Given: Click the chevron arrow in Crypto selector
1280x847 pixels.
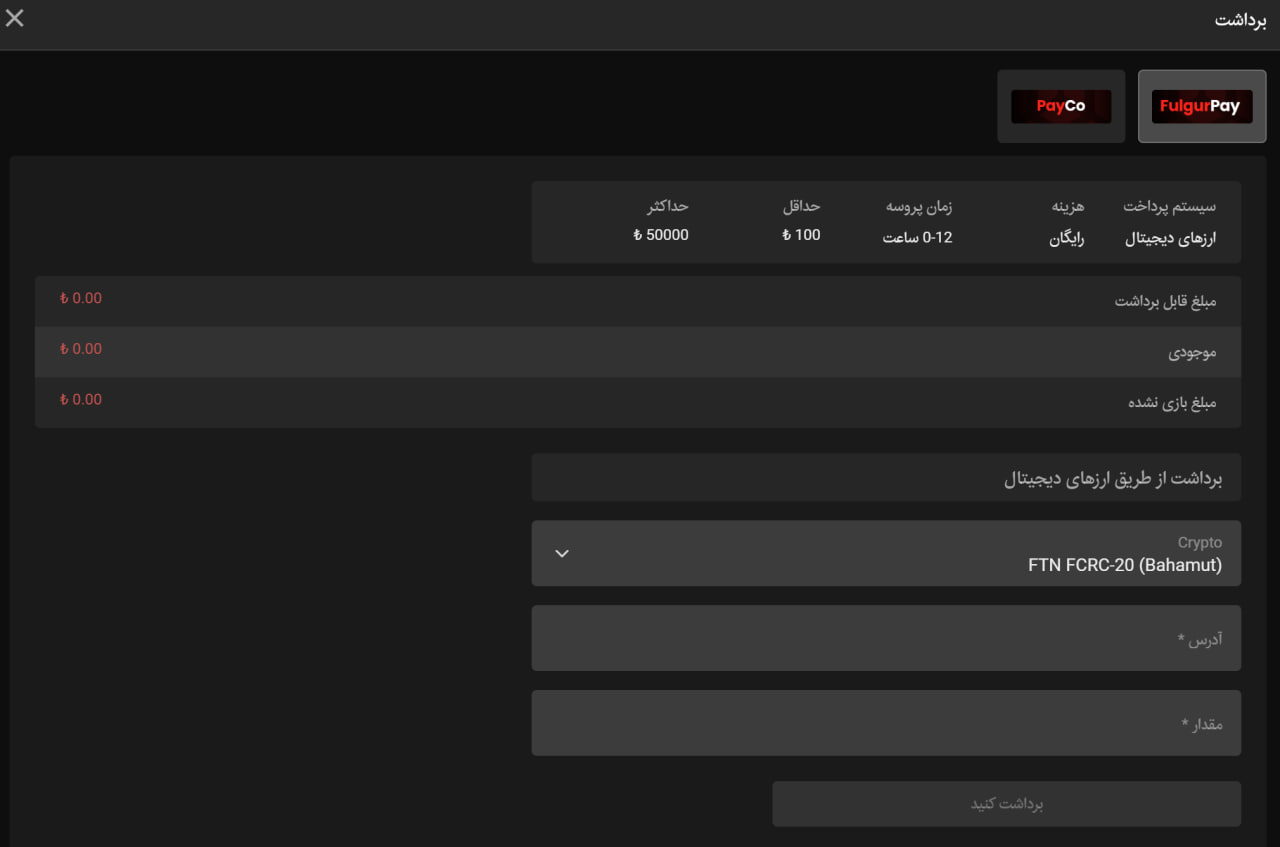Looking at the screenshot, I should coord(562,553).
